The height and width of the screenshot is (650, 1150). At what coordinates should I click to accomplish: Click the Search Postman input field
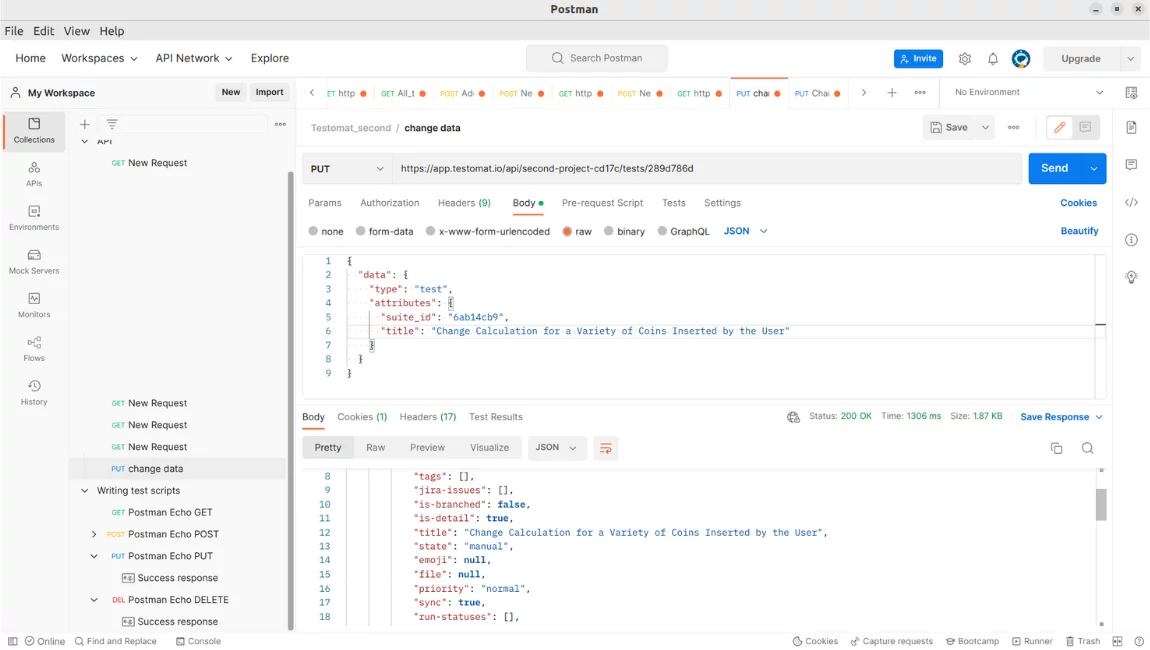(x=597, y=58)
